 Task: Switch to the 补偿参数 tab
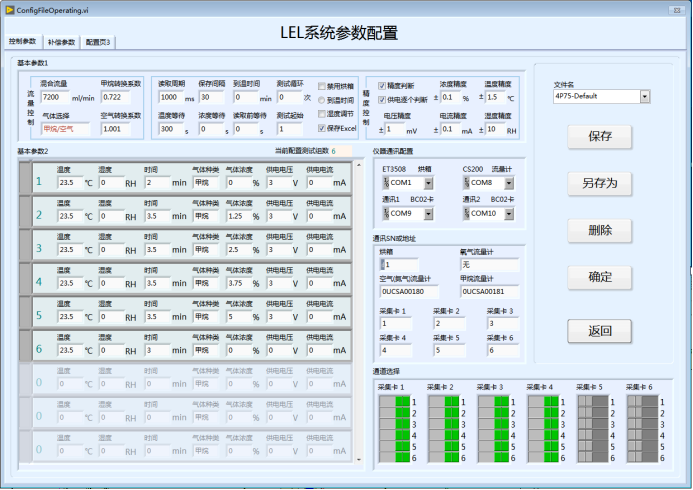[x=61, y=42]
